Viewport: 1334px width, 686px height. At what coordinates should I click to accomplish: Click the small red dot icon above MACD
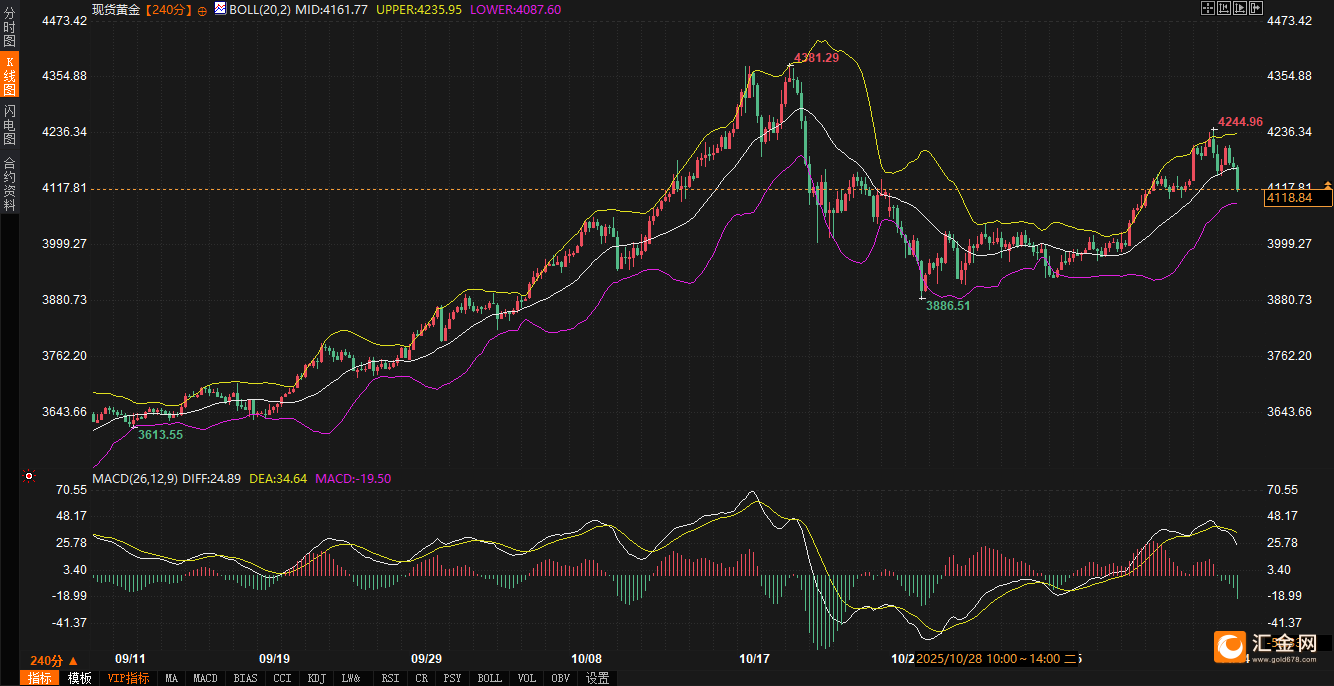[28, 476]
